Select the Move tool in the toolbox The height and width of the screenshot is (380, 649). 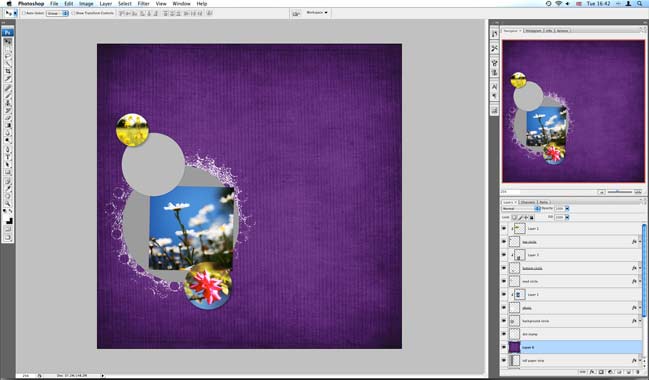point(8,41)
